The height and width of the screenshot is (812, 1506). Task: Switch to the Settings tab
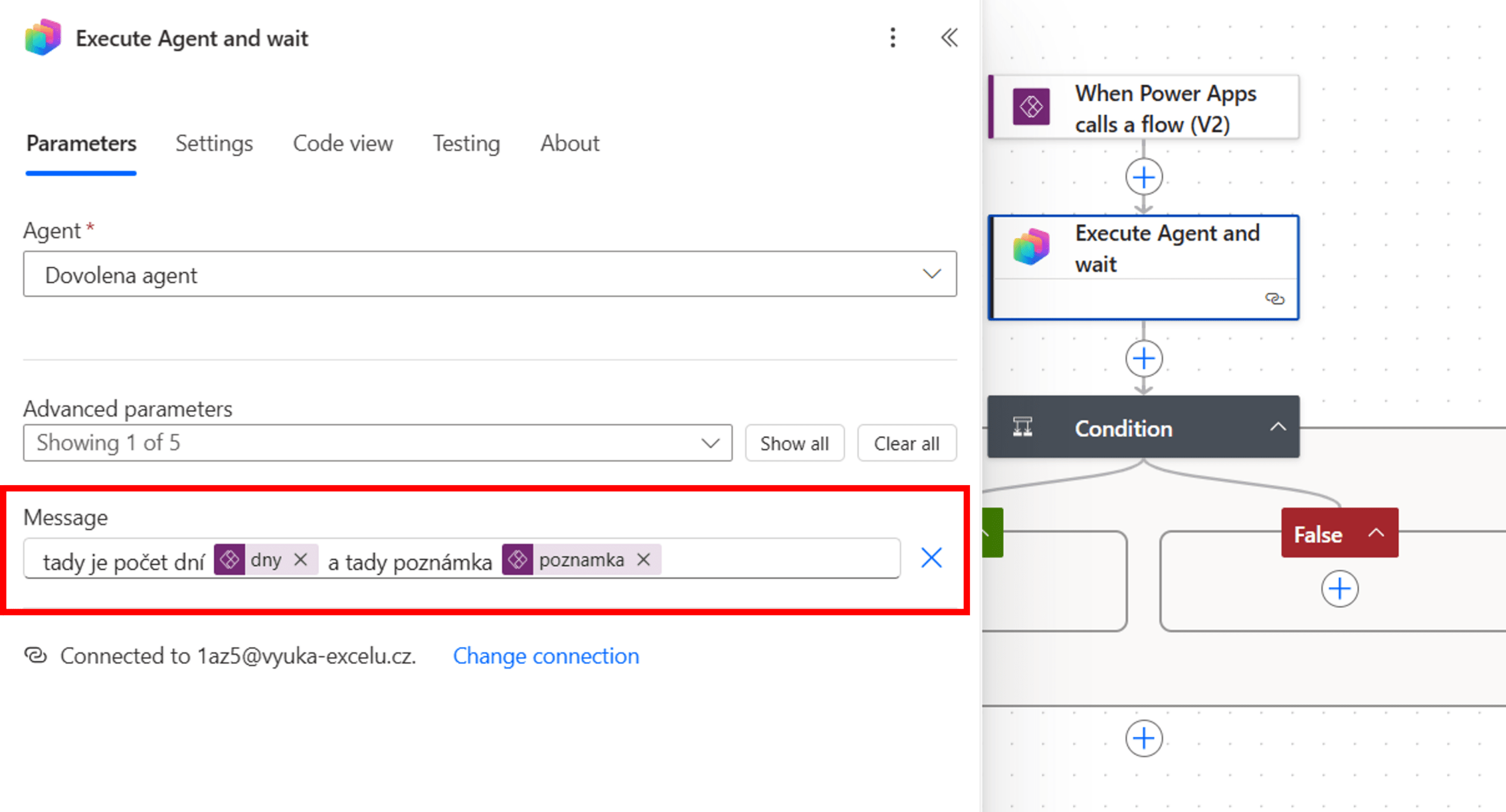click(x=214, y=143)
